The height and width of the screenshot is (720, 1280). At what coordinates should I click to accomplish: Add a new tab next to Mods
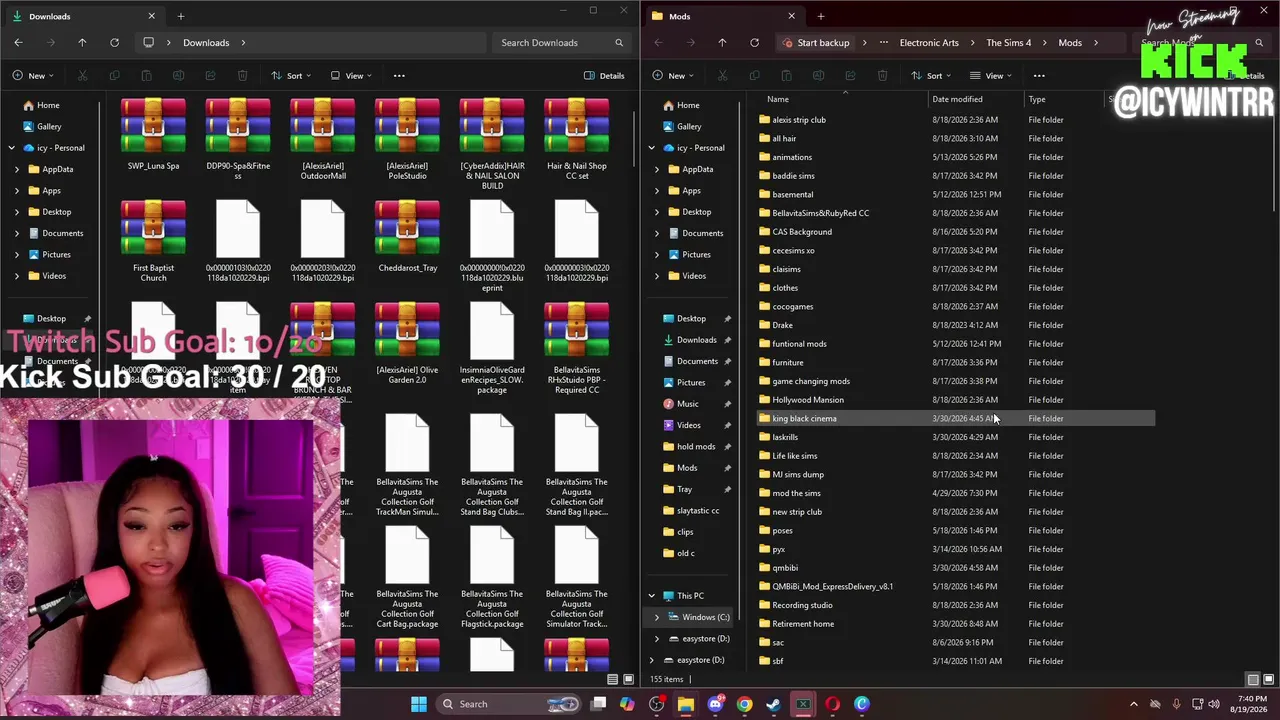[821, 16]
